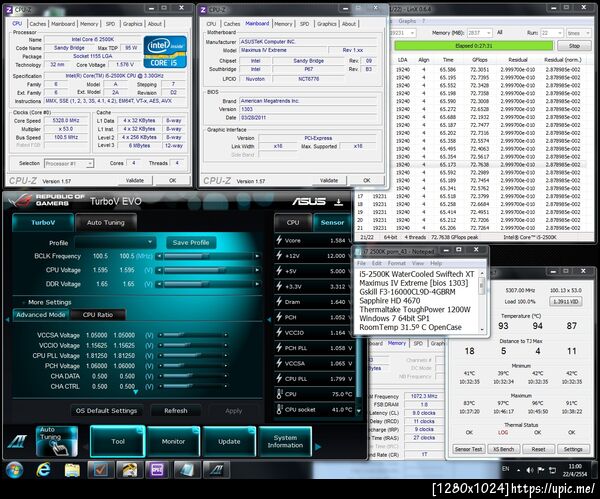The height and width of the screenshot is (499, 600).
Task: Click the AI Suite logo in the bottom-left corner
Action: click(17, 441)
